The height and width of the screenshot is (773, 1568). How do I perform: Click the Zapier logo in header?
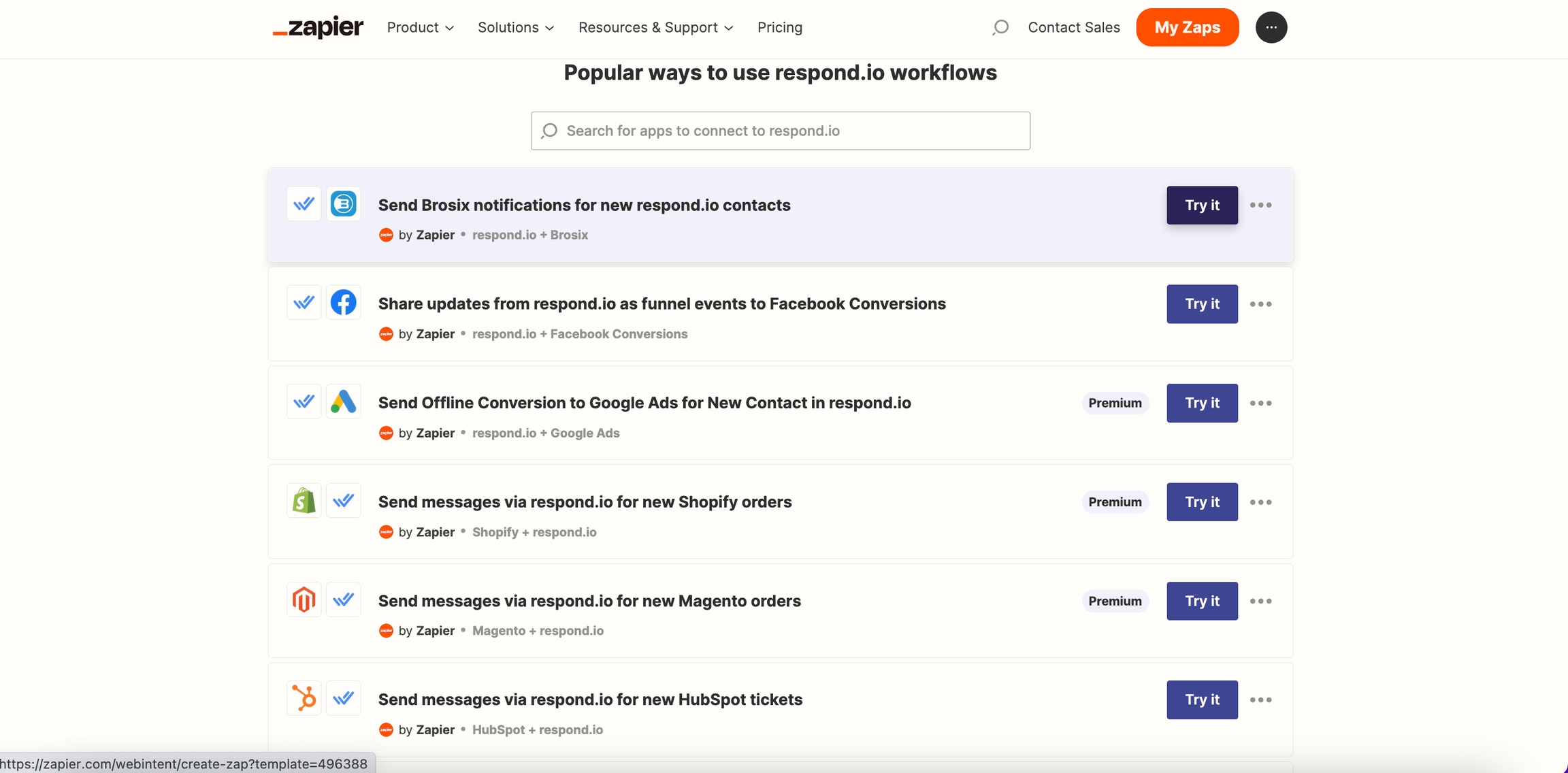pos(318,27)
